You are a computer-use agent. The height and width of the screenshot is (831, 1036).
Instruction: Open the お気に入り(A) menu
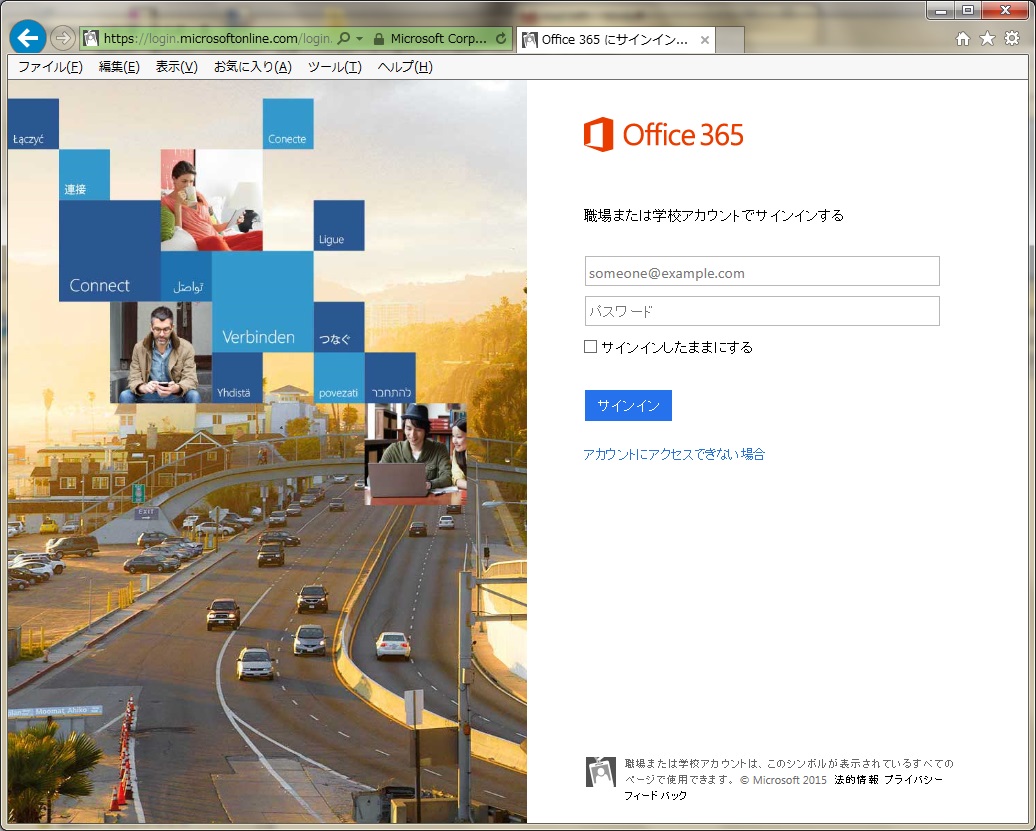tap(252, 67)
